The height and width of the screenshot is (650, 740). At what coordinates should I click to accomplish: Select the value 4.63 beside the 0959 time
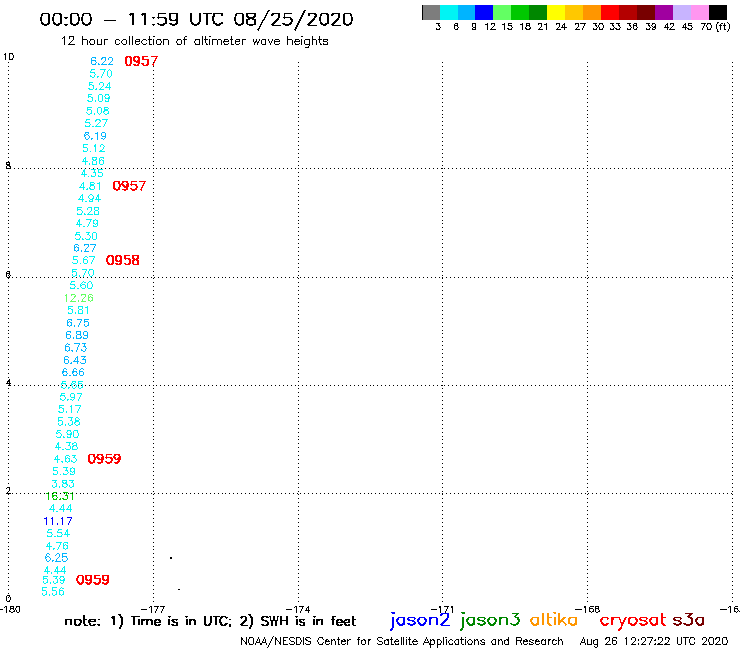click(66, 459)
